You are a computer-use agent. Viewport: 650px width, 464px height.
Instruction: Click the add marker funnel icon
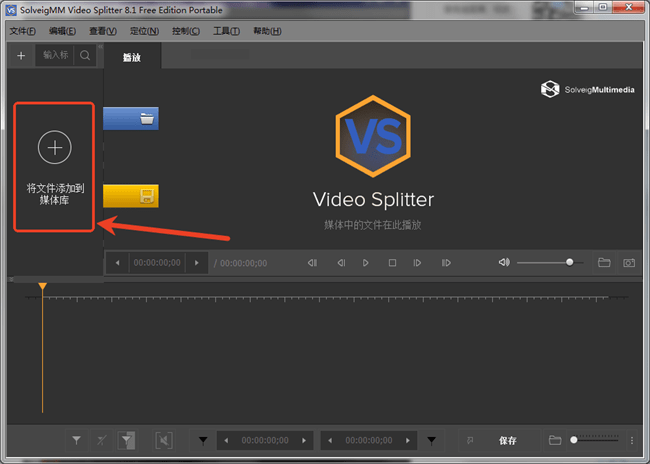[76, 440]
